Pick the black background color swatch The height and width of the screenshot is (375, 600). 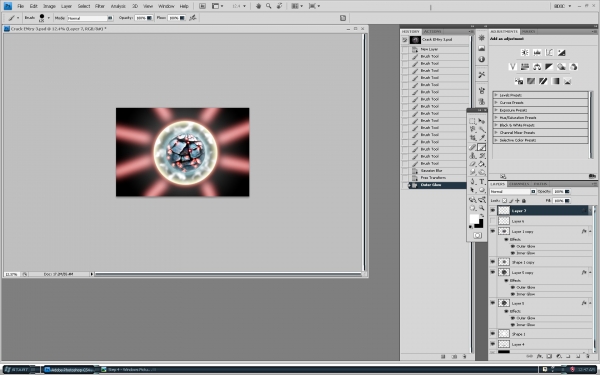[x=479, y=224]
